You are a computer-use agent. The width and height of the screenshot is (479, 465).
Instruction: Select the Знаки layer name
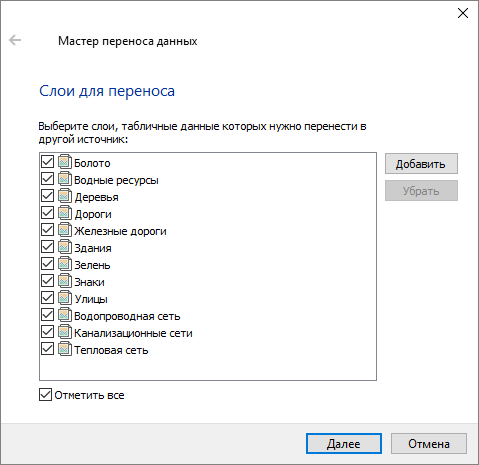89,282
